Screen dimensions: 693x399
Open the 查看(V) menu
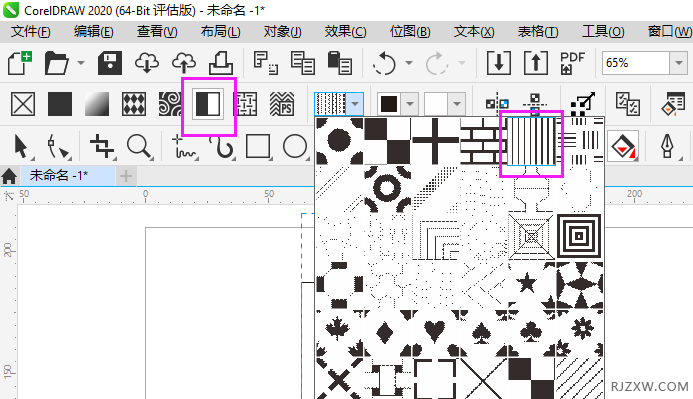[157, 31]
